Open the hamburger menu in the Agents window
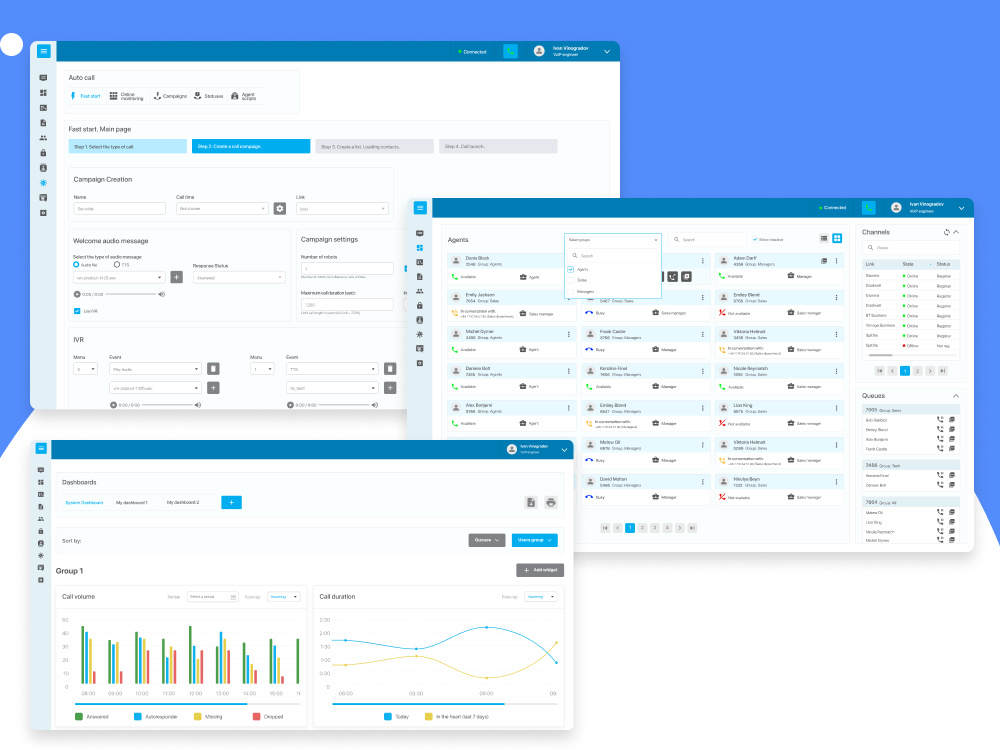1000x750 pixels. (420, 208)
